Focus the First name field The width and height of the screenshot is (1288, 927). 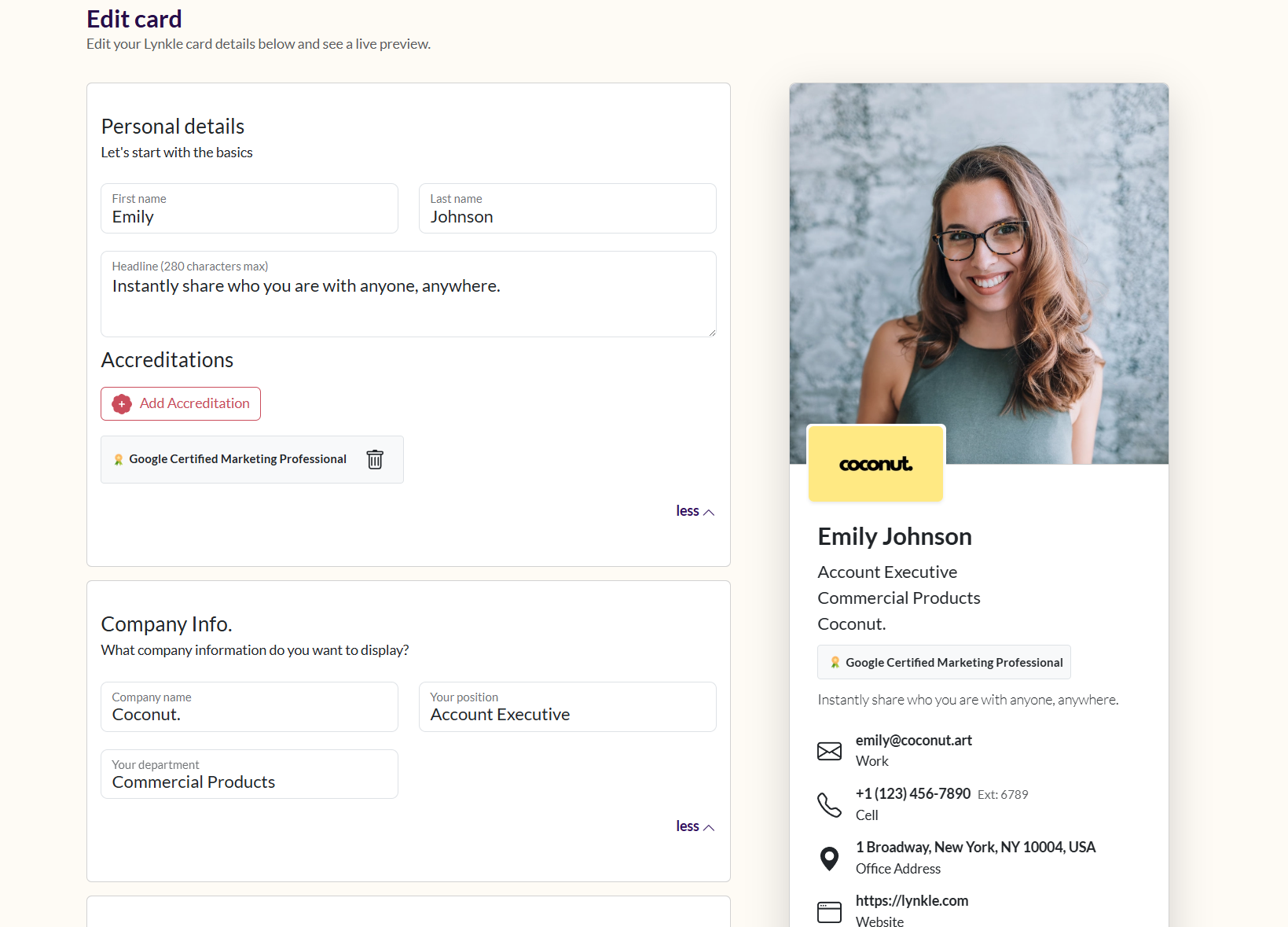pos(249,208)
